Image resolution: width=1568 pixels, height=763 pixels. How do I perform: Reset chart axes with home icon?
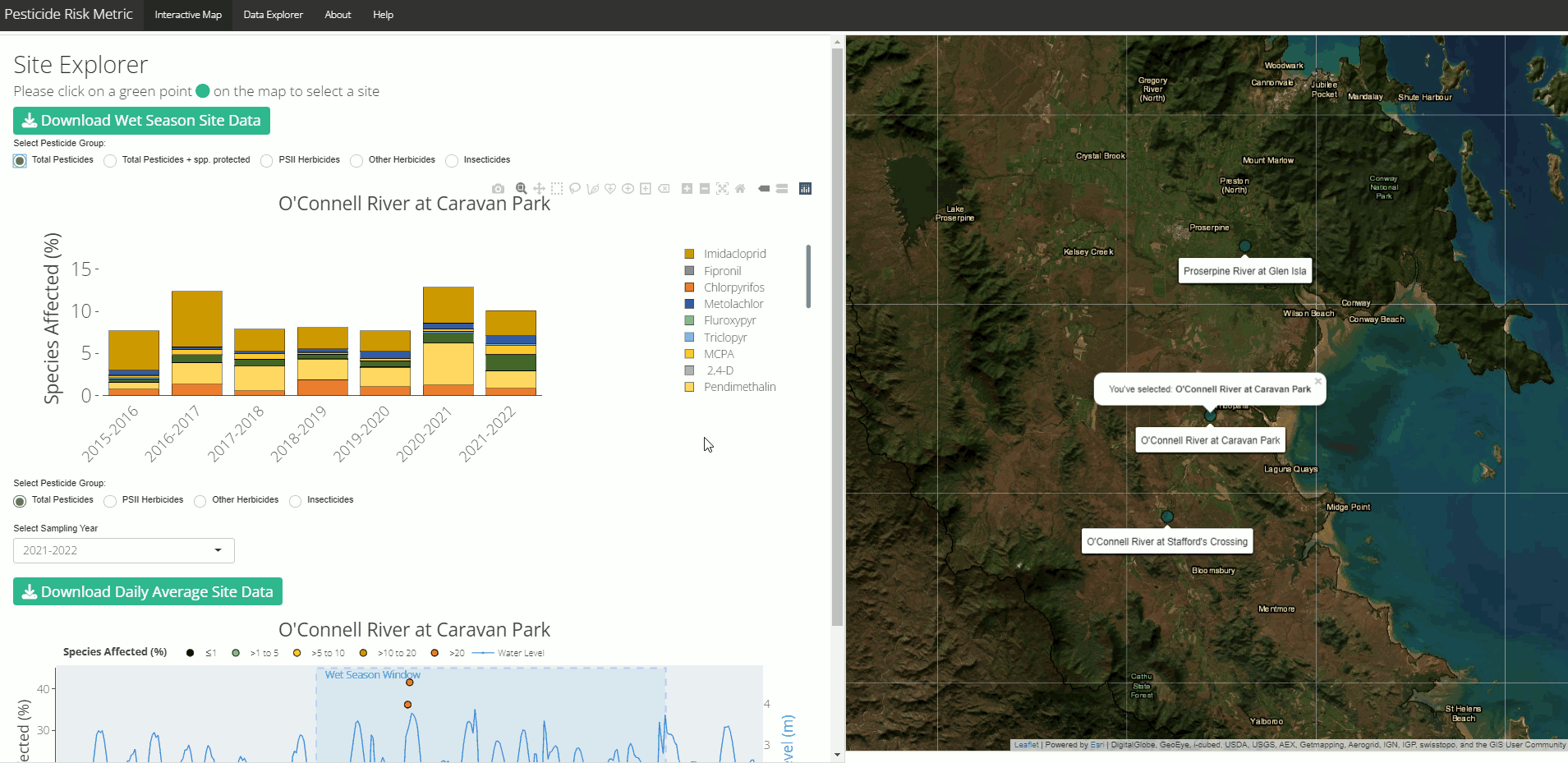[x=740, y=189]
